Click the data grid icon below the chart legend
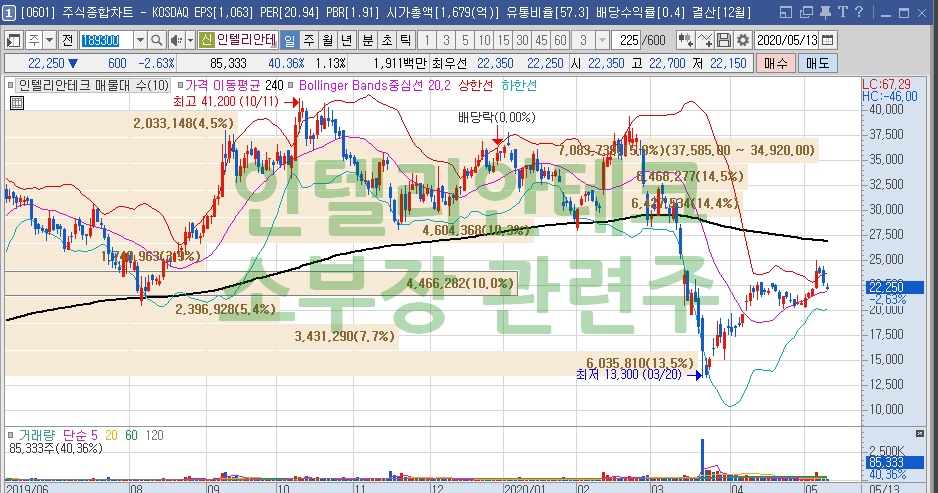Image resolution: width=938 pixels, height=493 pixels. click(17, 104)
